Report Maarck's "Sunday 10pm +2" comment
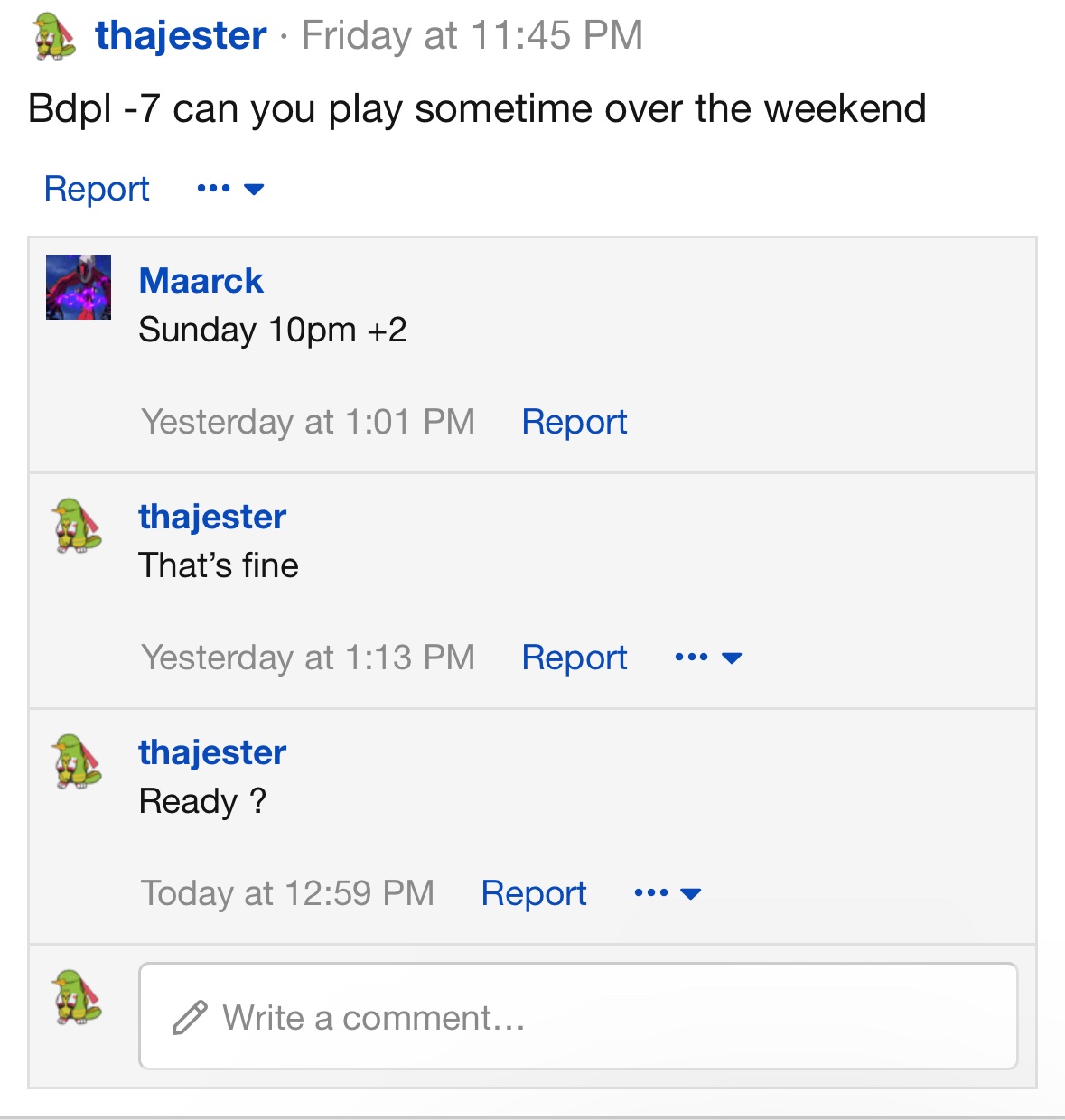This screenshot has height=1120, width=1065. coord(575,422)
